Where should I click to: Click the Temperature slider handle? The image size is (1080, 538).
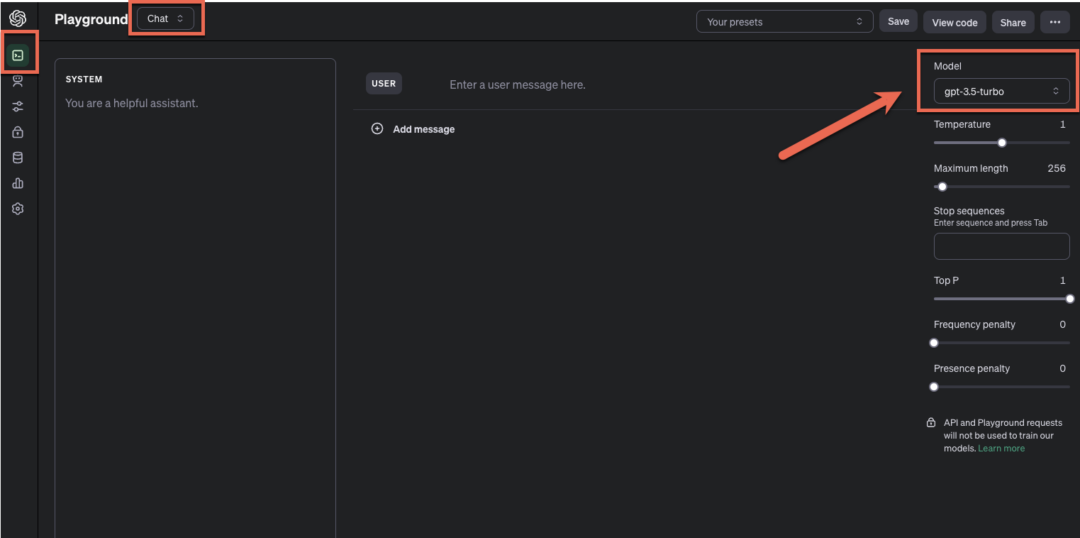[1002, 143]
